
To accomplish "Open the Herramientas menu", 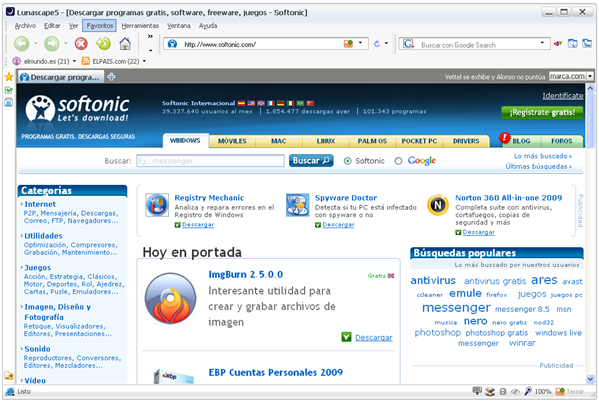I will (x=140, y=26).
